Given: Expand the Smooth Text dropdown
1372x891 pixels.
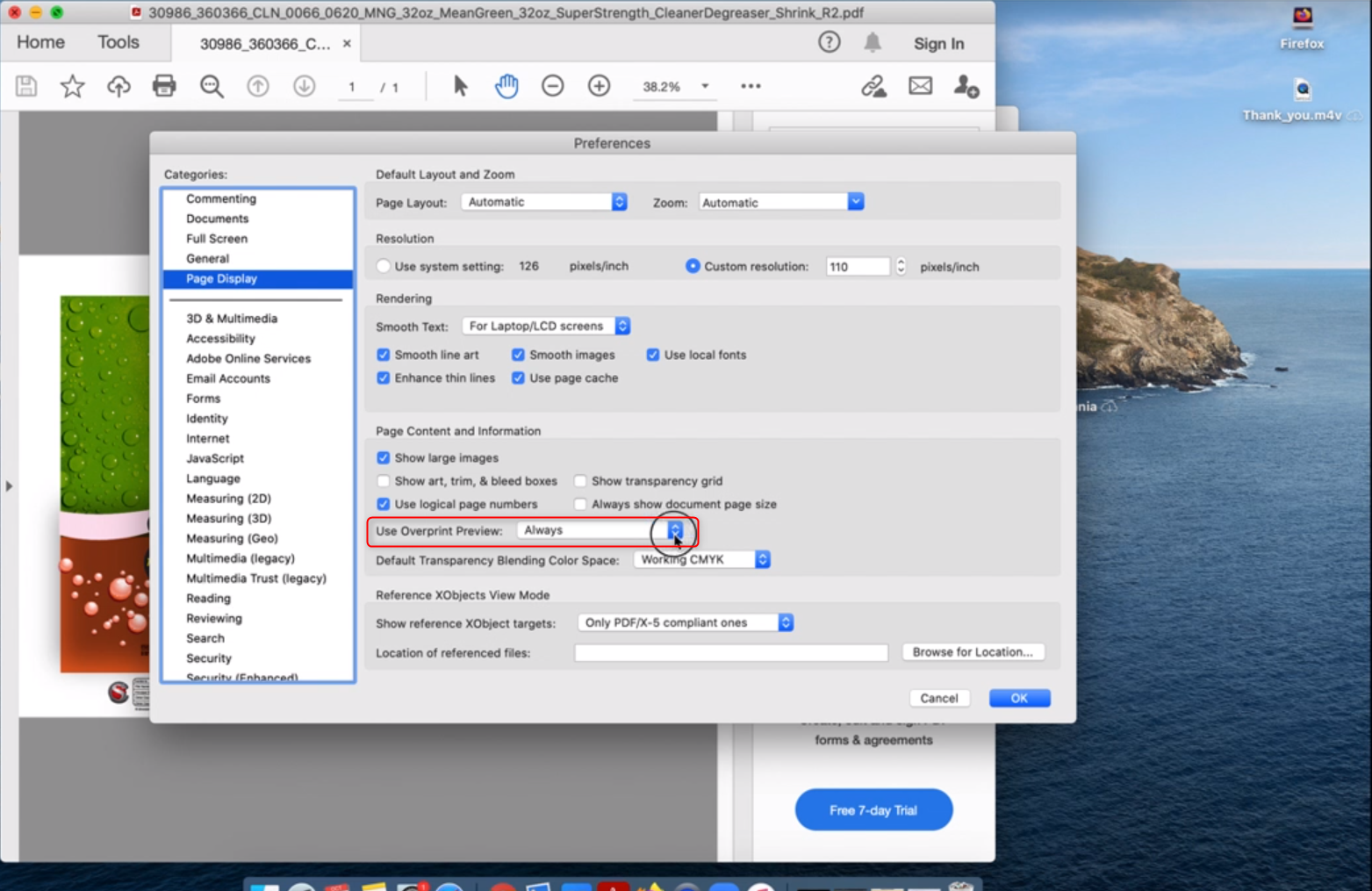Looking at the screenshot, I should [621, 326].
